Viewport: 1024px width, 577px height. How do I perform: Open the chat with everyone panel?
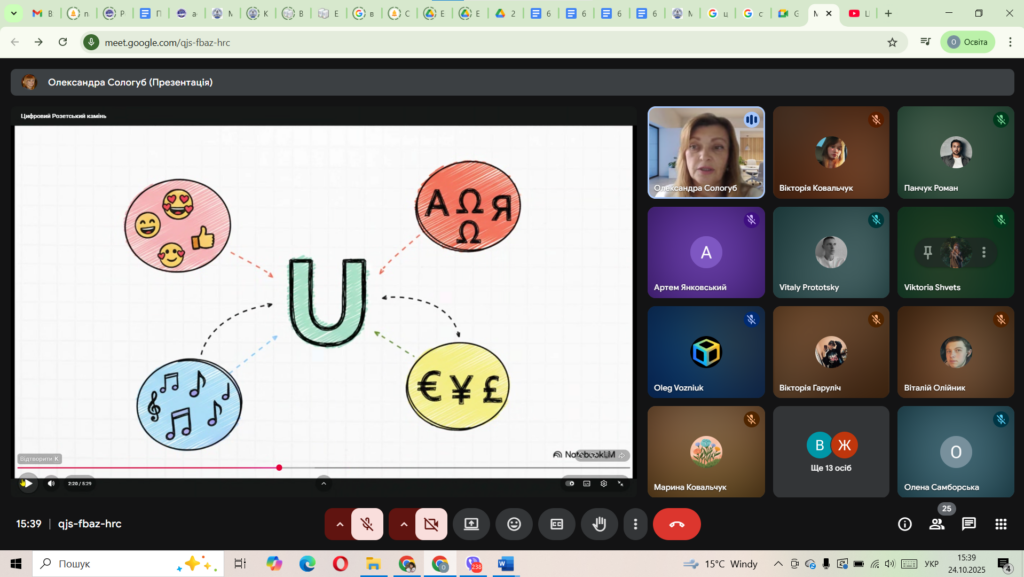click(969, 524)
